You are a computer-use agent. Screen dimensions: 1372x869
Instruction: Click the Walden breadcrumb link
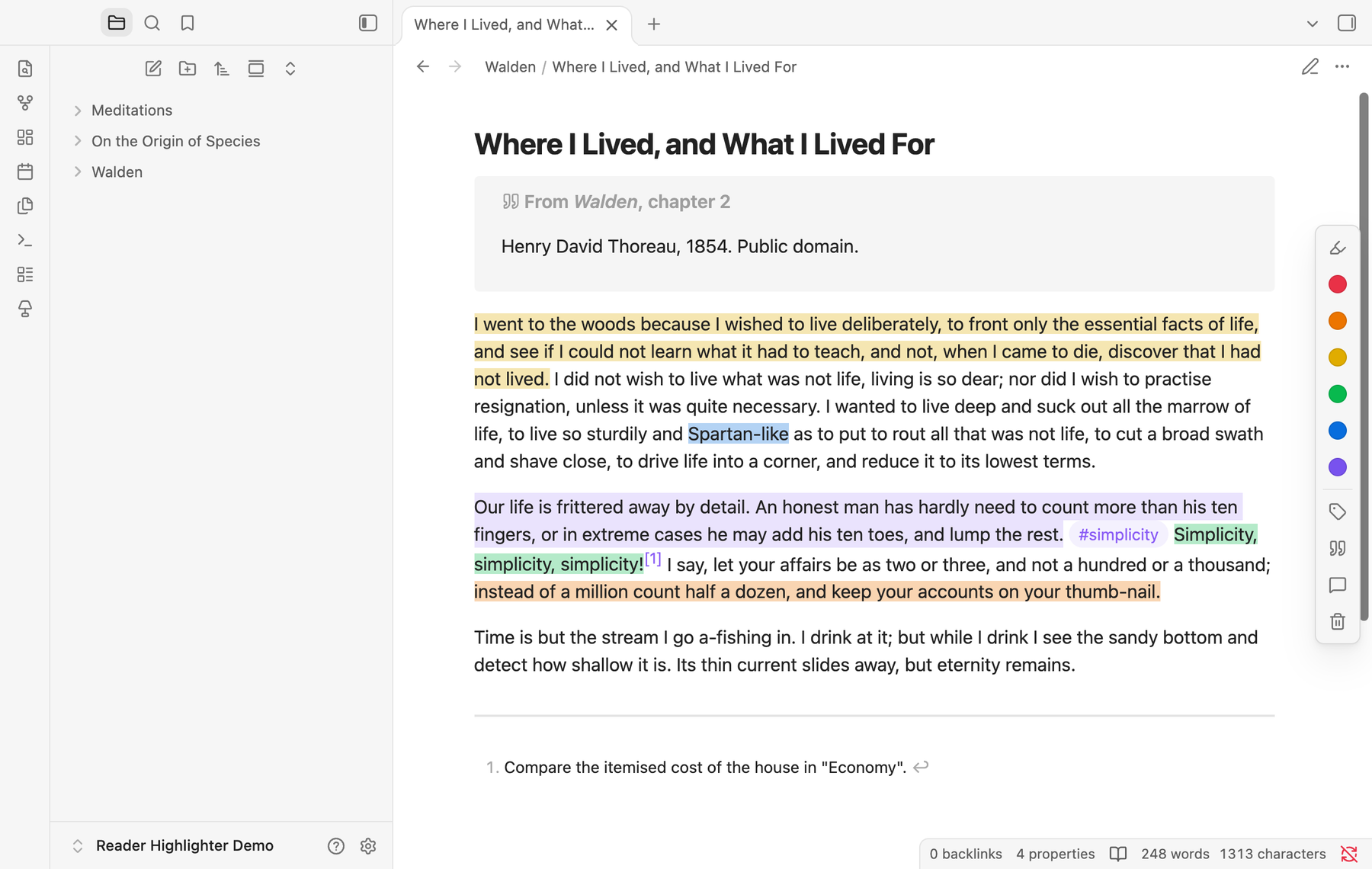click(x=510, y=67)
